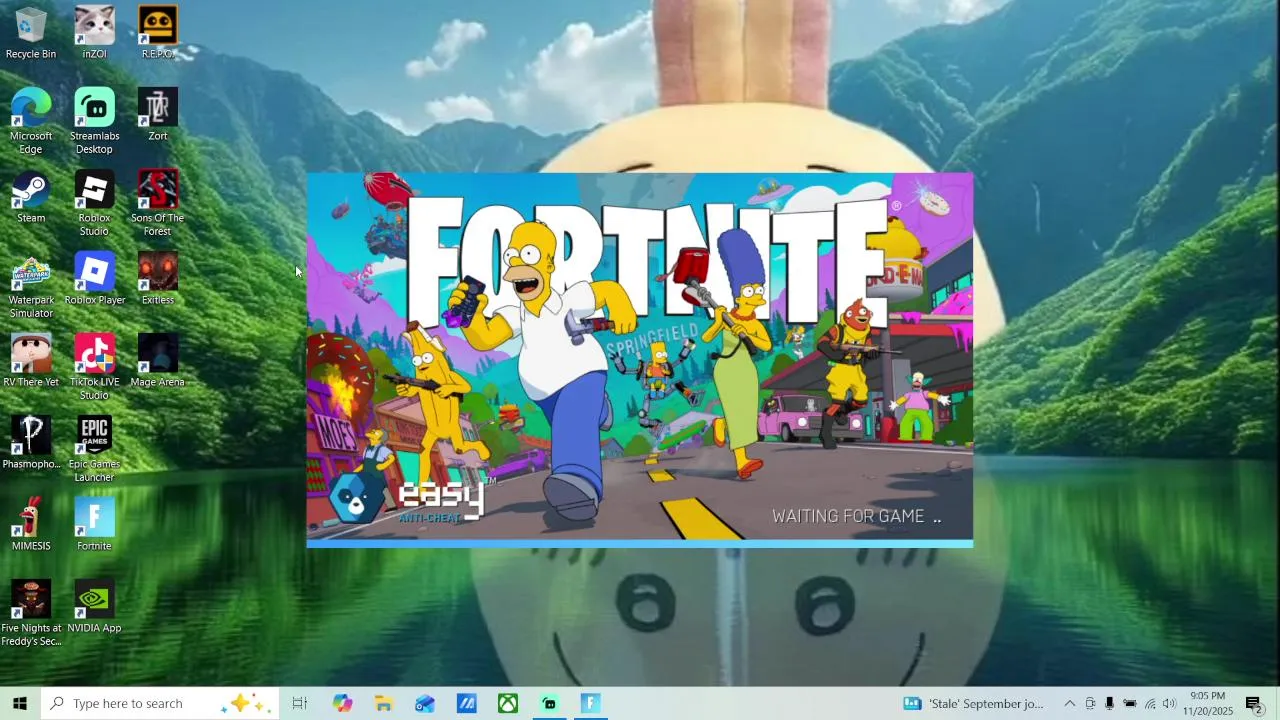Open the RV There Yet desktop shortcut
This screenshot has height=720, width=1280.
pyautogui.click(x=31, y=361)
